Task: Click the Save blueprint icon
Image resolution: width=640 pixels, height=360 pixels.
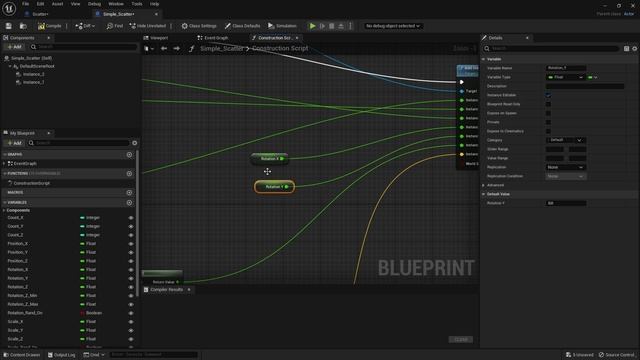Action: point(9,26)
